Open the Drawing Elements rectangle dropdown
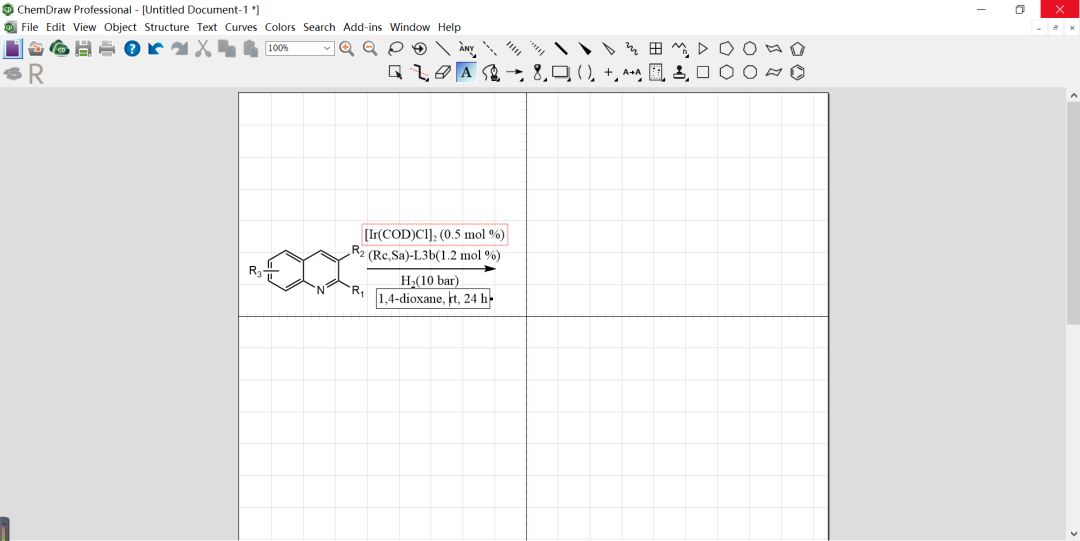Image resolution: width=1080 pixels, height=541 pixels. [561, 72]
